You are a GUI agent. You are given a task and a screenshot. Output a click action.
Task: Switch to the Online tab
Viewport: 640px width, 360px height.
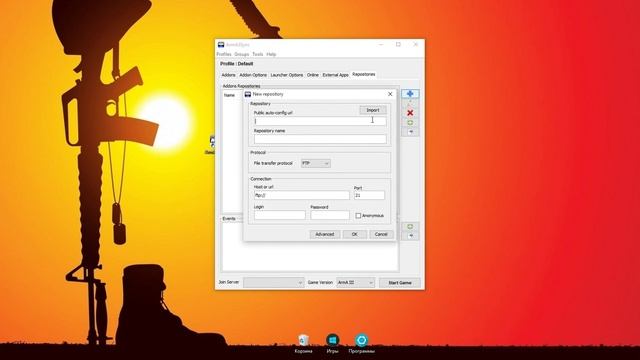313,75
